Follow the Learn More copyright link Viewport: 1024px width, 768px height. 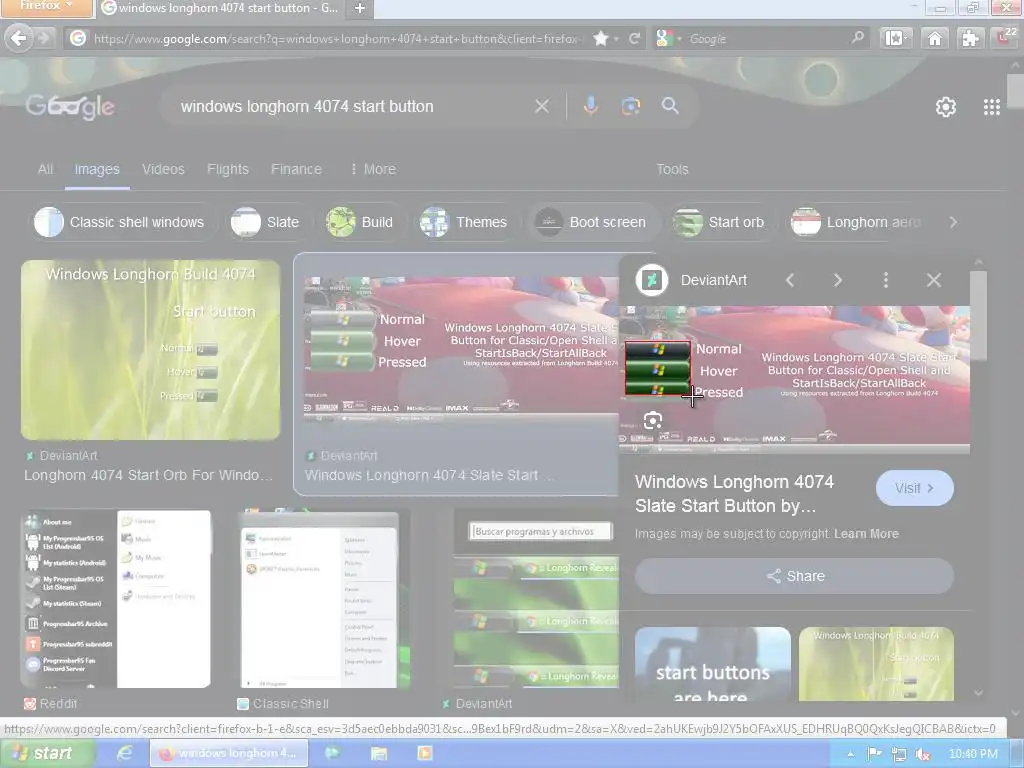point(866,534)
